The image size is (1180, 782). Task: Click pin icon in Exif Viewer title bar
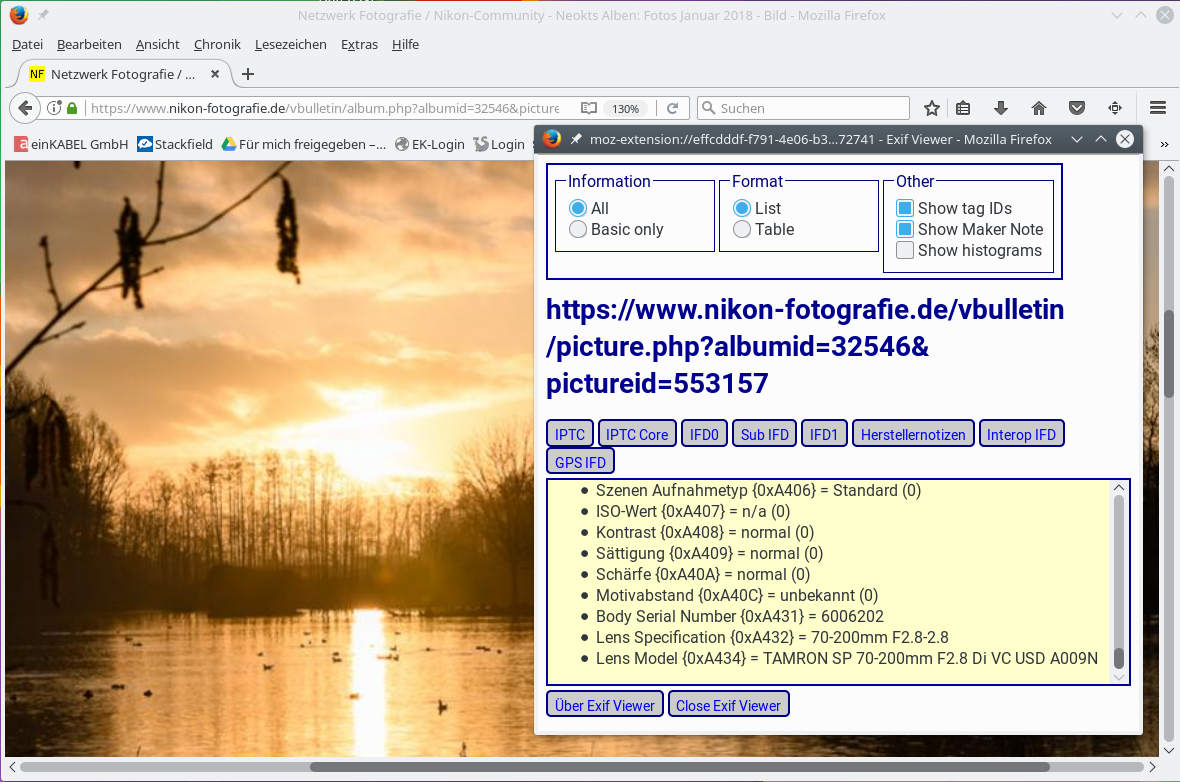point(576,139)
